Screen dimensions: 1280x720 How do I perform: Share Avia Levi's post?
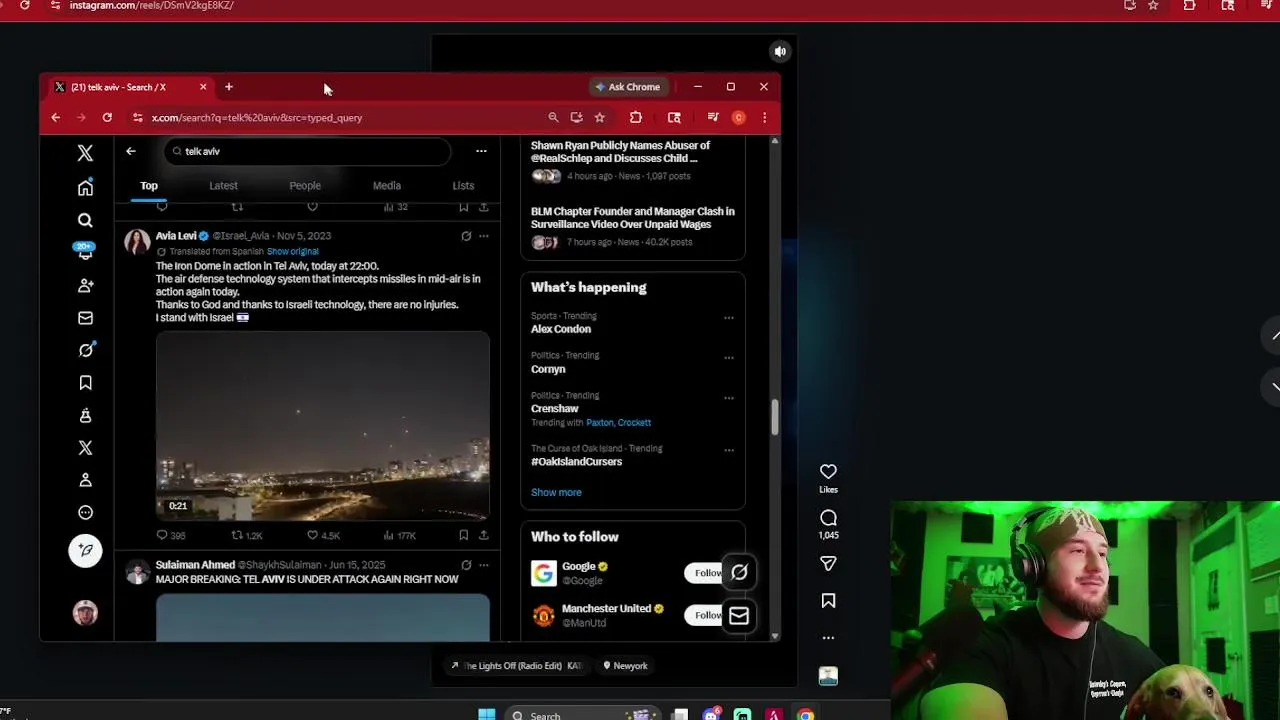point(484,535)
